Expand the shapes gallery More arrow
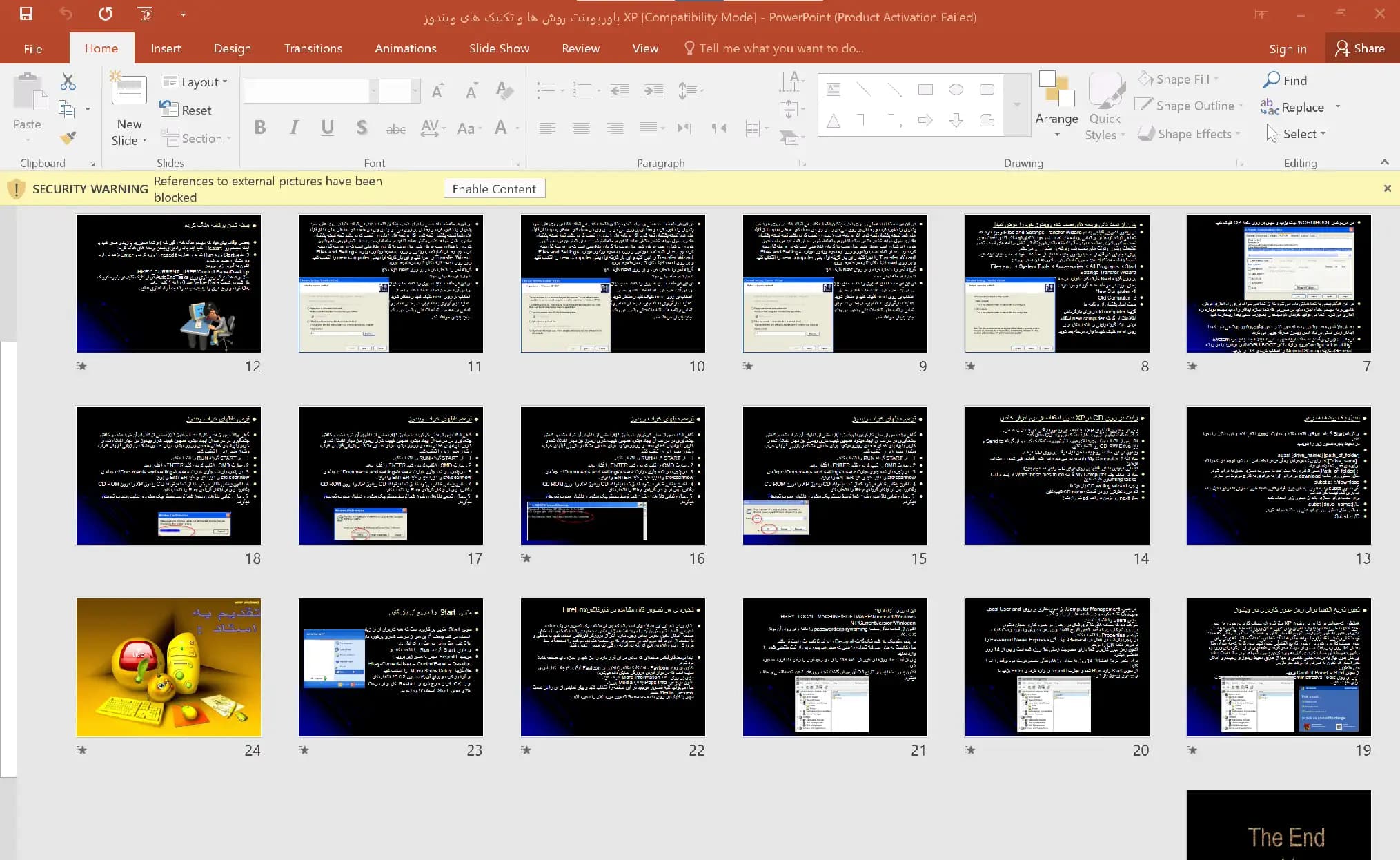The height and width of the screenshot is (860, 1400). 1016,105
